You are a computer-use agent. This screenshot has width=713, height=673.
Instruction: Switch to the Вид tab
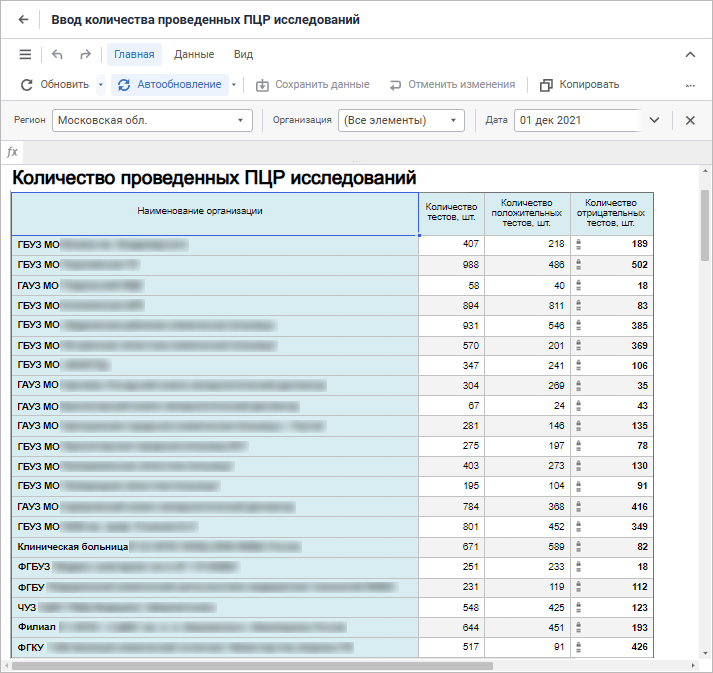click(243, 55)
